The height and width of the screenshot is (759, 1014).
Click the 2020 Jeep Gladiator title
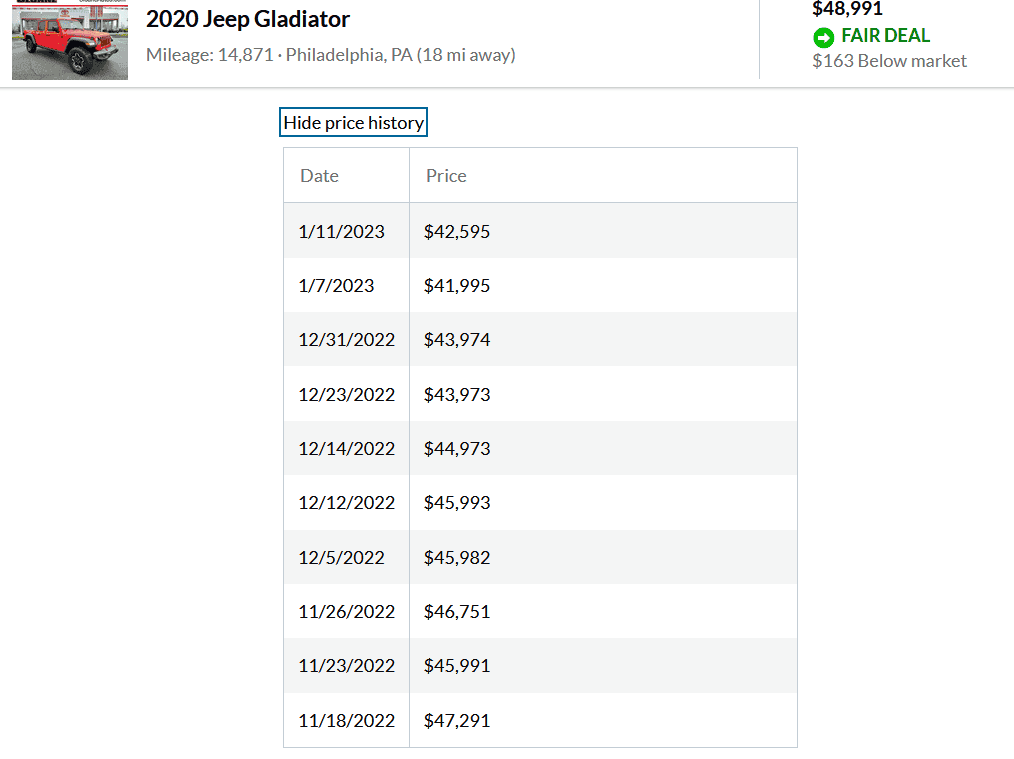(248, 19)
